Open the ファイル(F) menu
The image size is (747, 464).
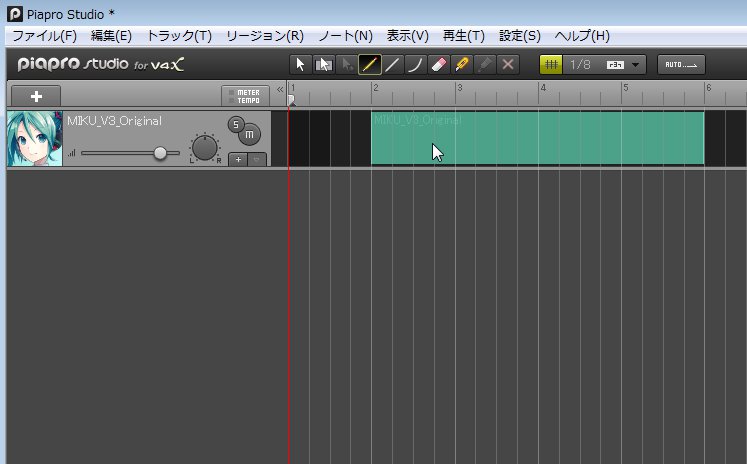click(44, 36)
